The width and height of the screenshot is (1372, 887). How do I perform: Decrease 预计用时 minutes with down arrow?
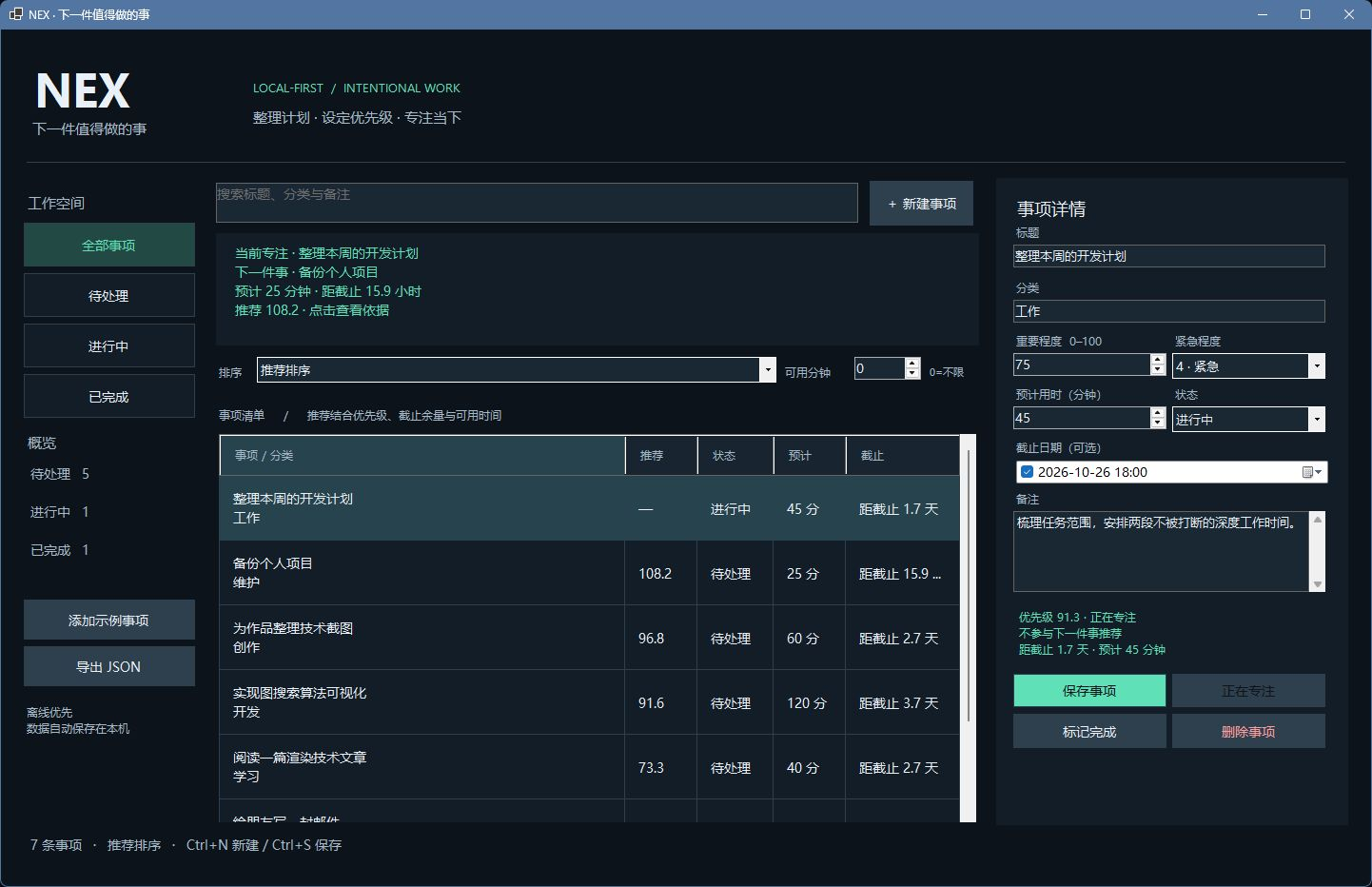coord(1158,424)
